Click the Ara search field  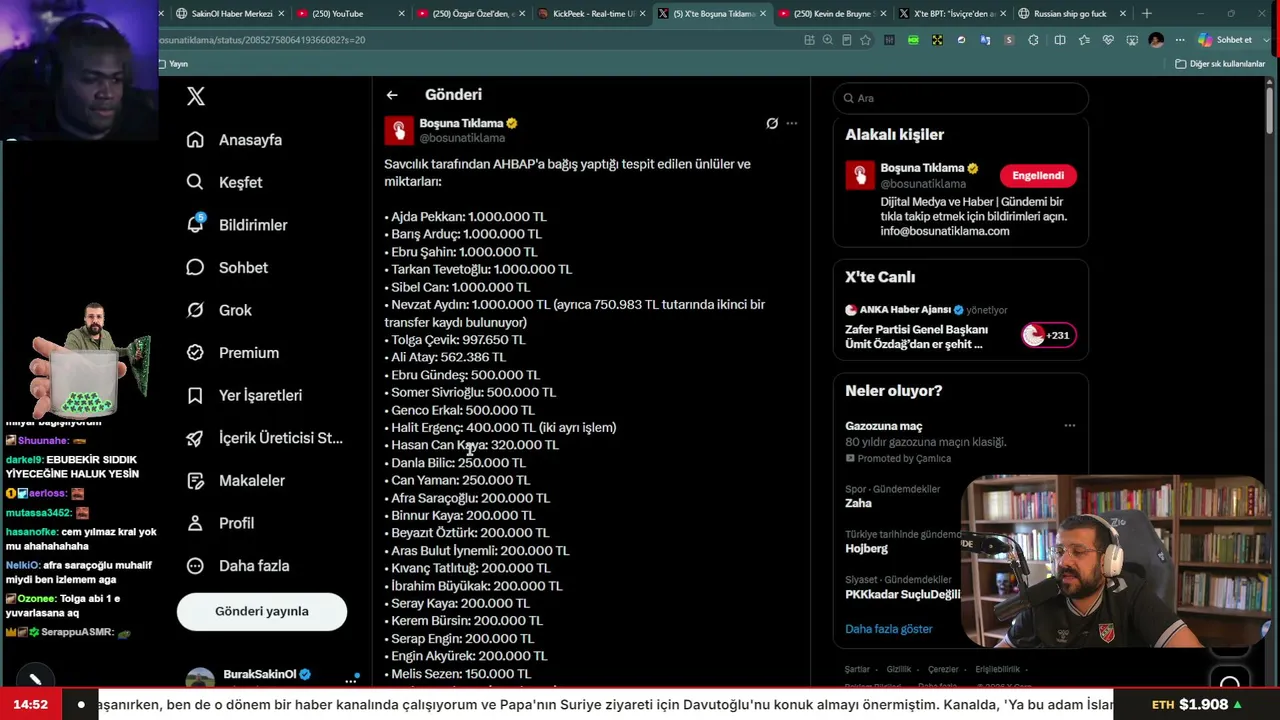click(960, 98)
